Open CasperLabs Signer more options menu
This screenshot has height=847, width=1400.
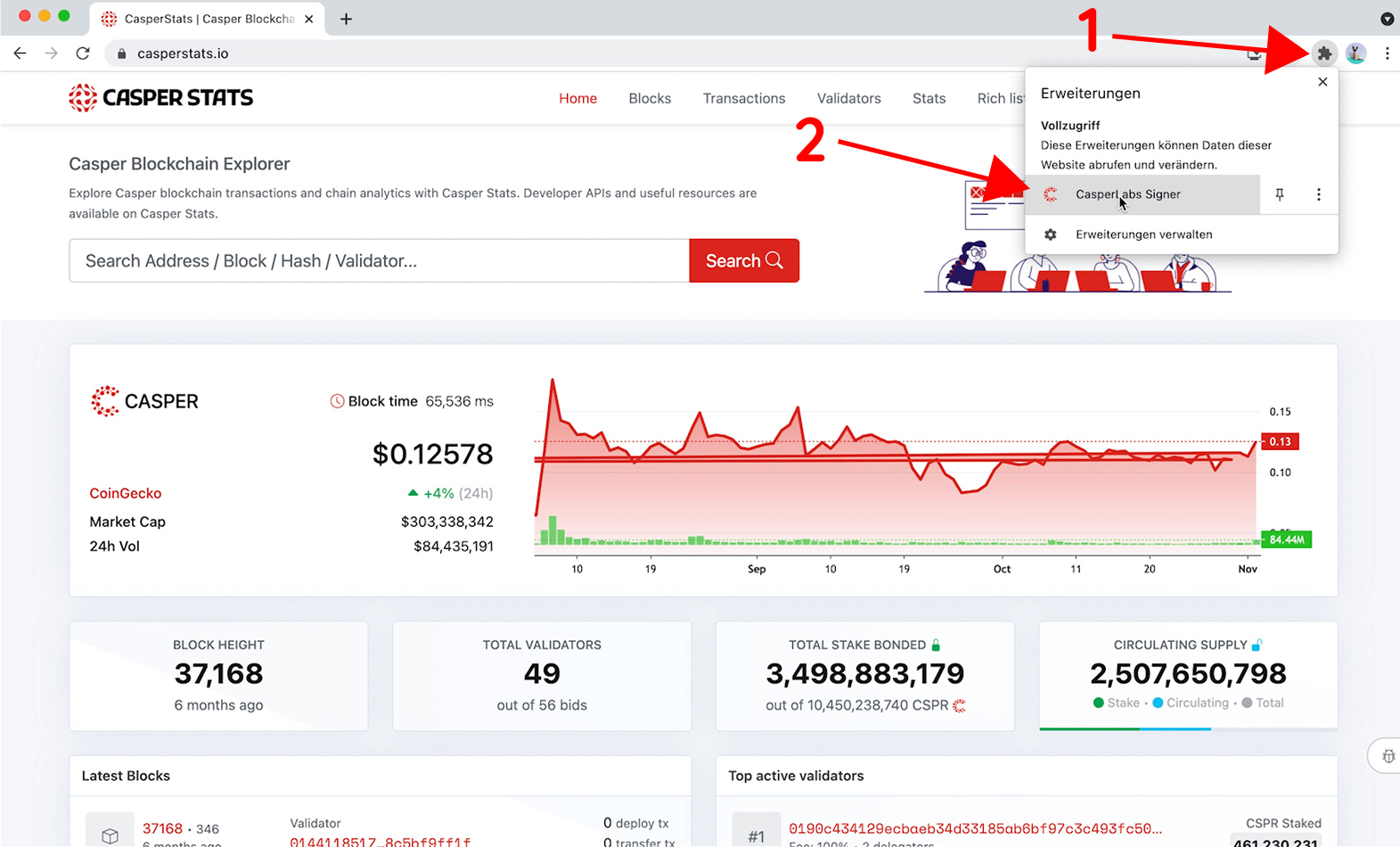point(1319,194)
